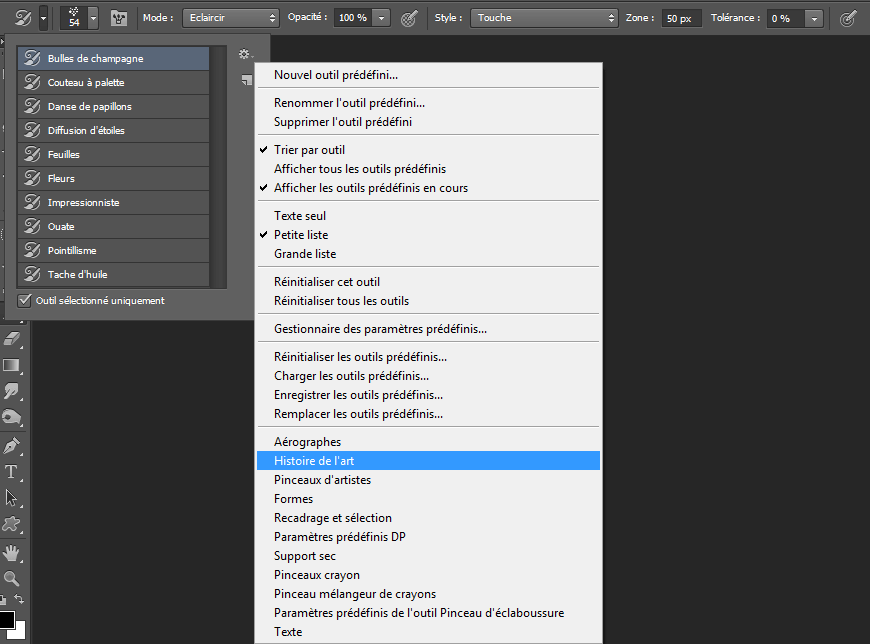Select the Gradient tool

coord(13,365)
